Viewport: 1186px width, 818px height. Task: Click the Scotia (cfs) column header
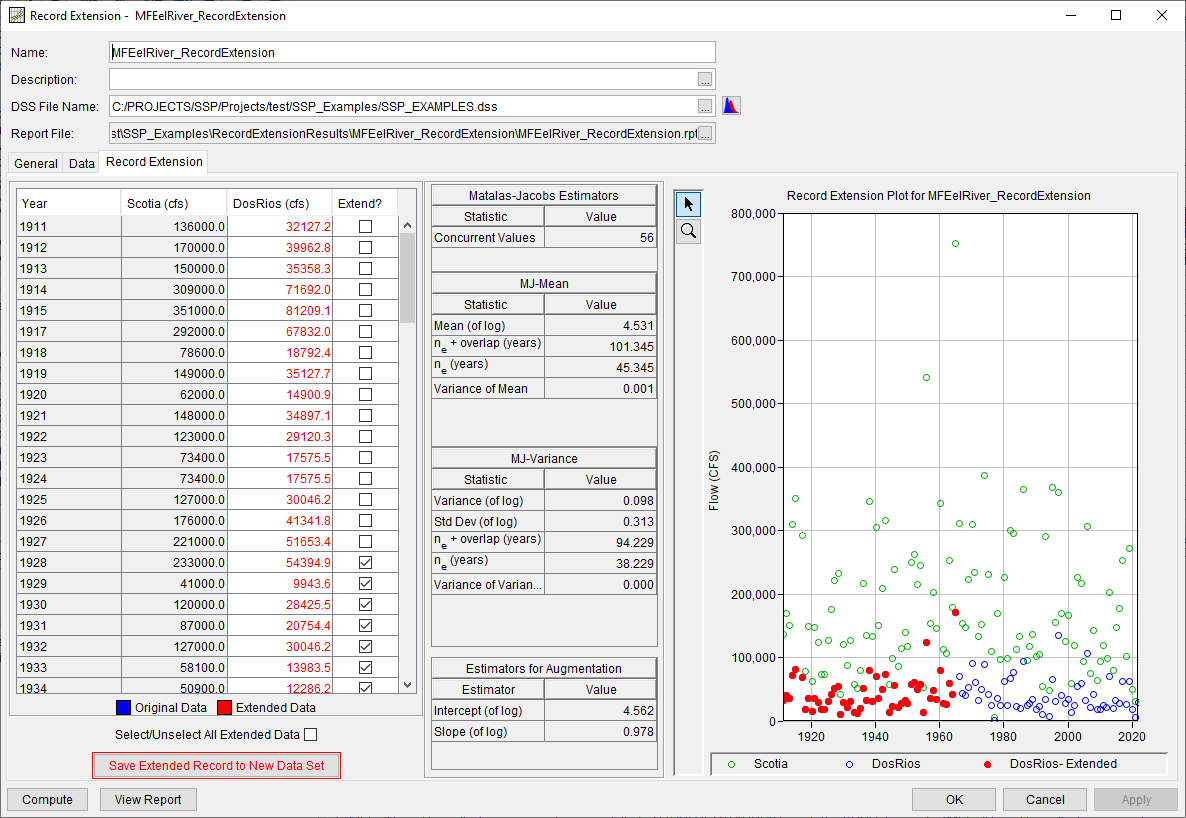tap(174, 204)
